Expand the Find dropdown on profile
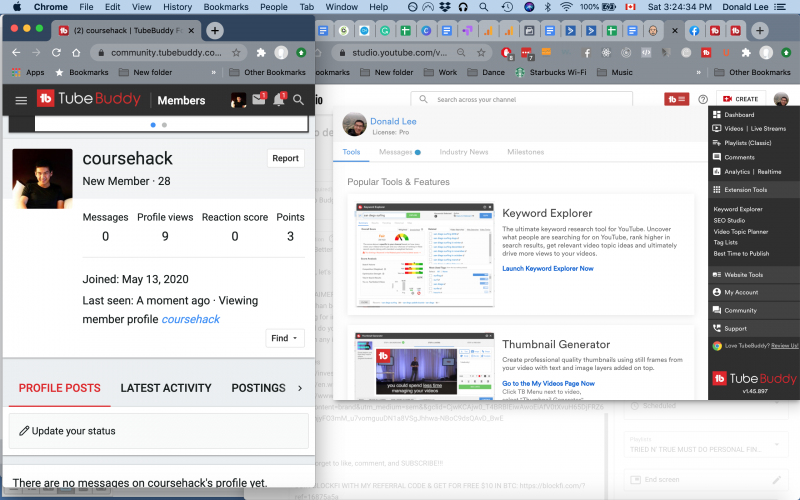 tap(285, 339)
